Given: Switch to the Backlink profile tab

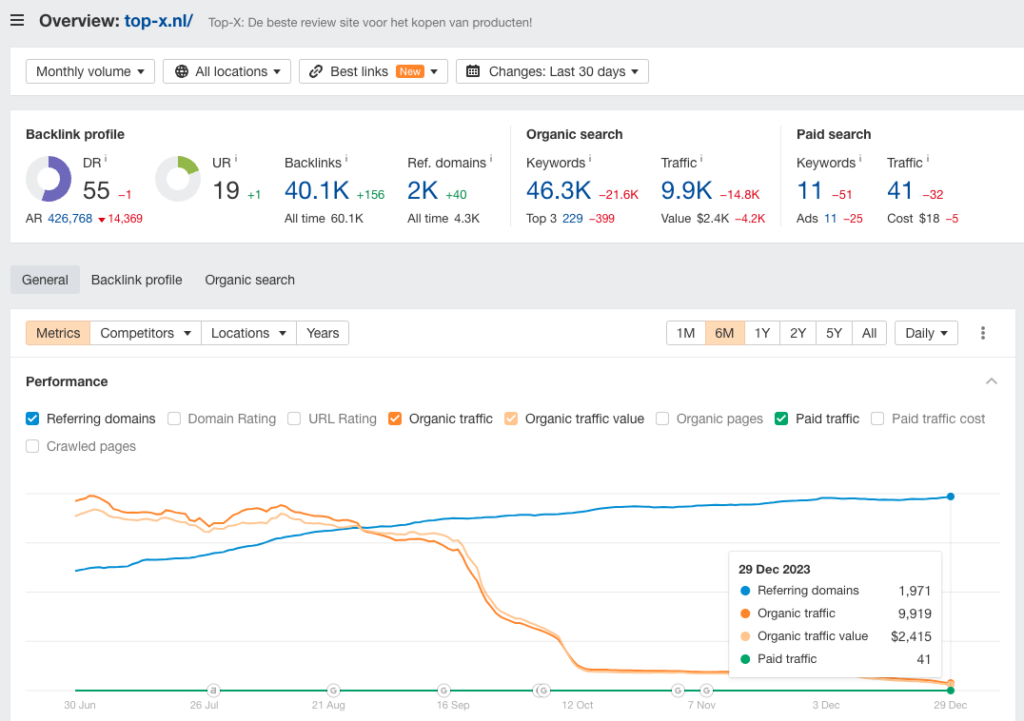Looking at the screenshot, I should click(x=136, y=280).
